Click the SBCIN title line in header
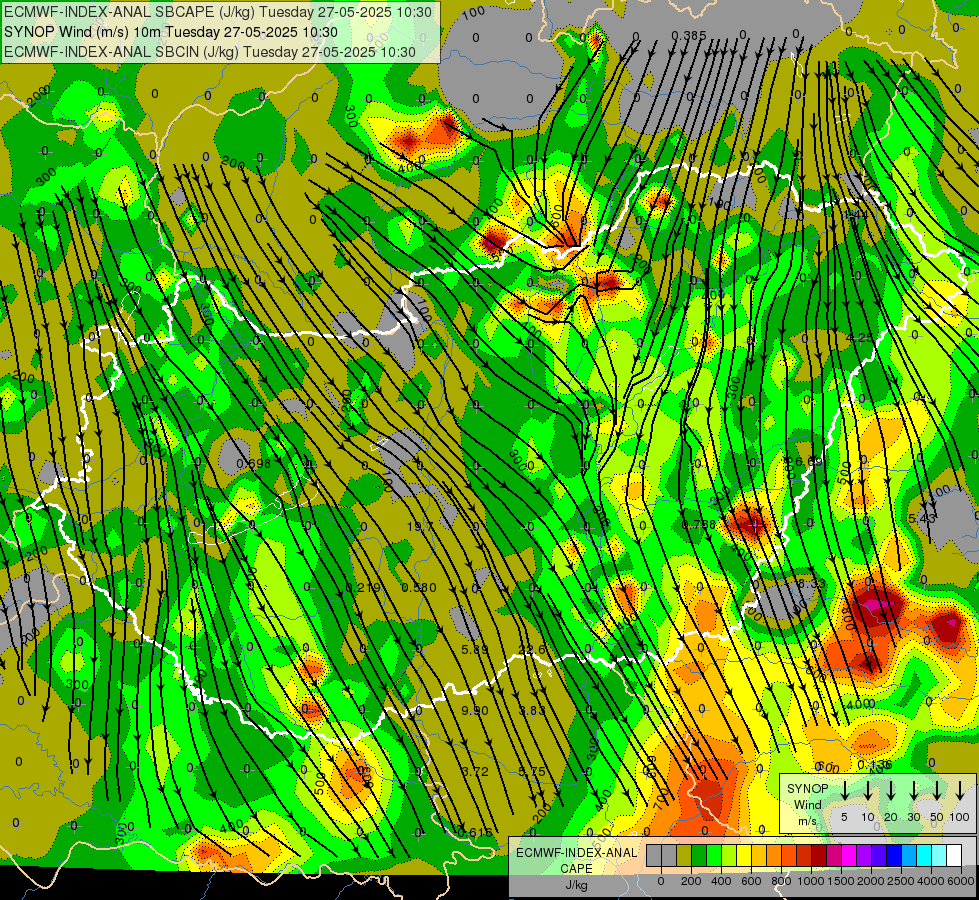The width and height of the screenshot is (979, 900). point(210,52)
